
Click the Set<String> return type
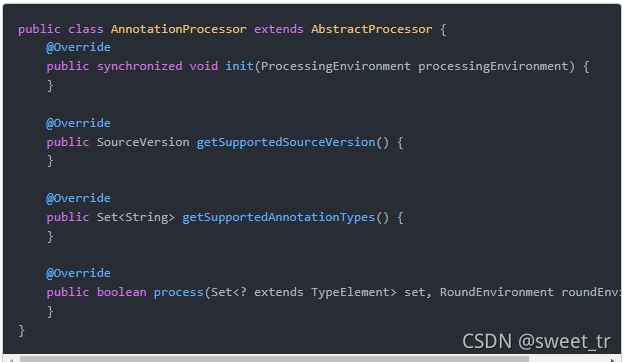click(136, 217)
